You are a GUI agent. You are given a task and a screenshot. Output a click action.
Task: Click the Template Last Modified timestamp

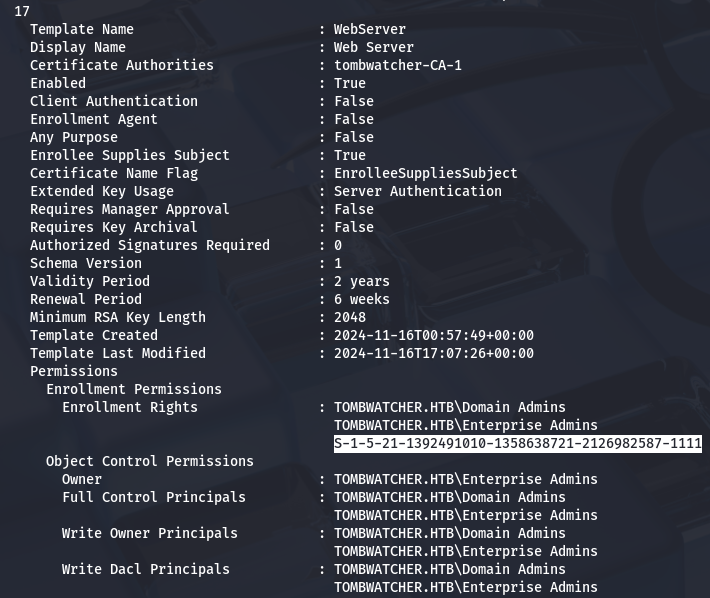point(433,353)
